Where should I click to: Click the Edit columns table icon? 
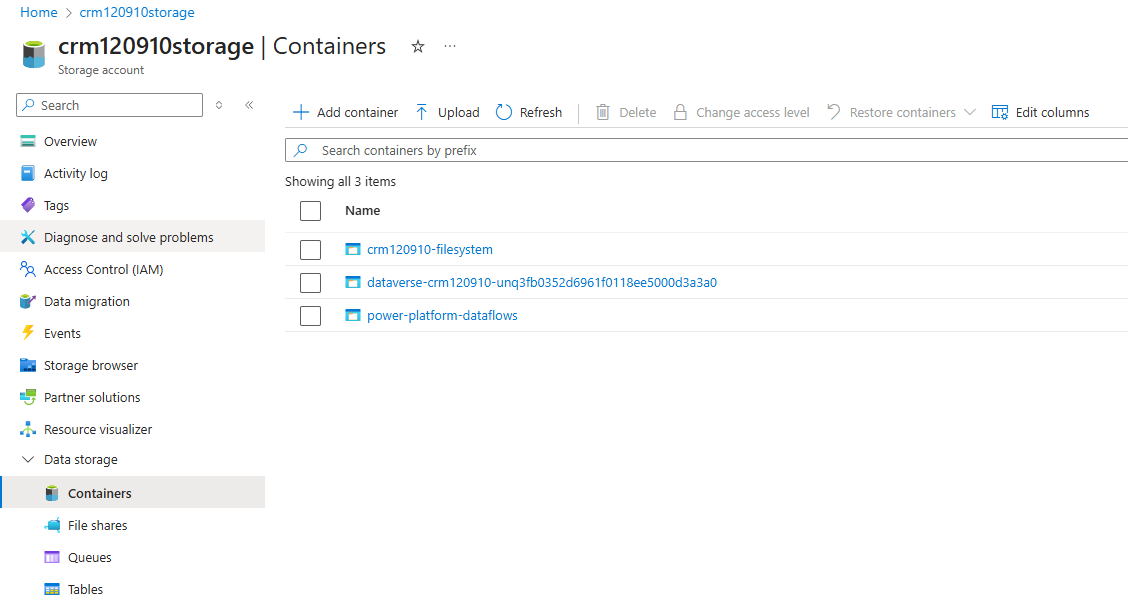tap(1000, 112)
